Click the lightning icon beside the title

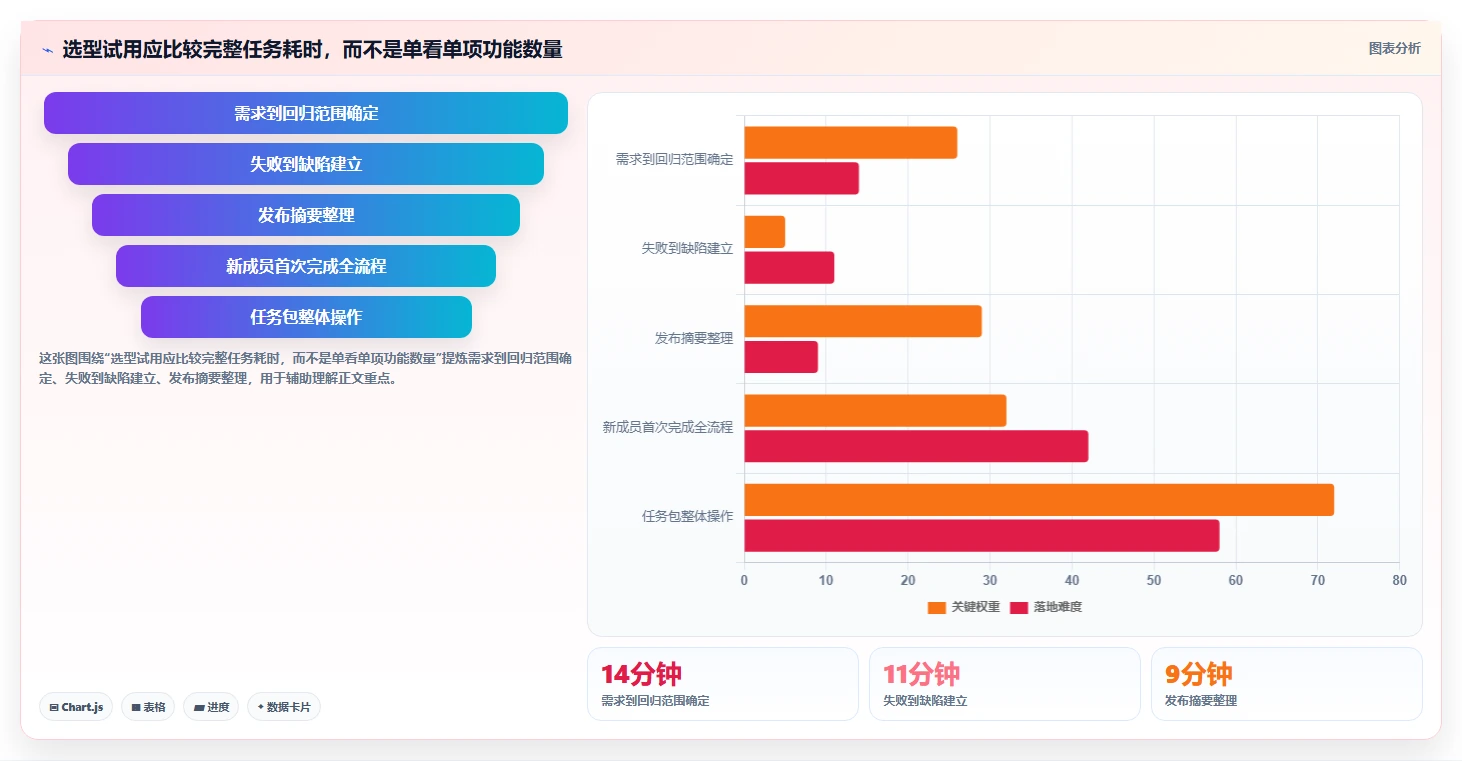pos(47,49)
